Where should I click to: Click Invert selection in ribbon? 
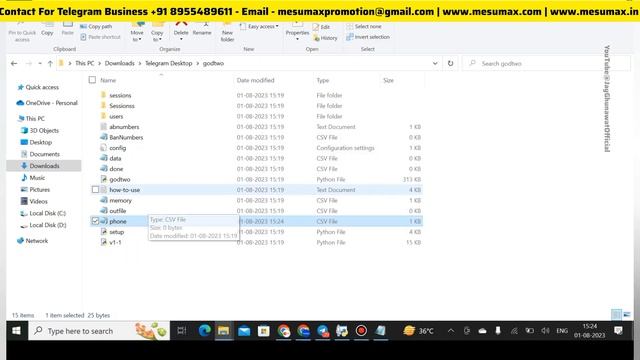coord(368,37)
